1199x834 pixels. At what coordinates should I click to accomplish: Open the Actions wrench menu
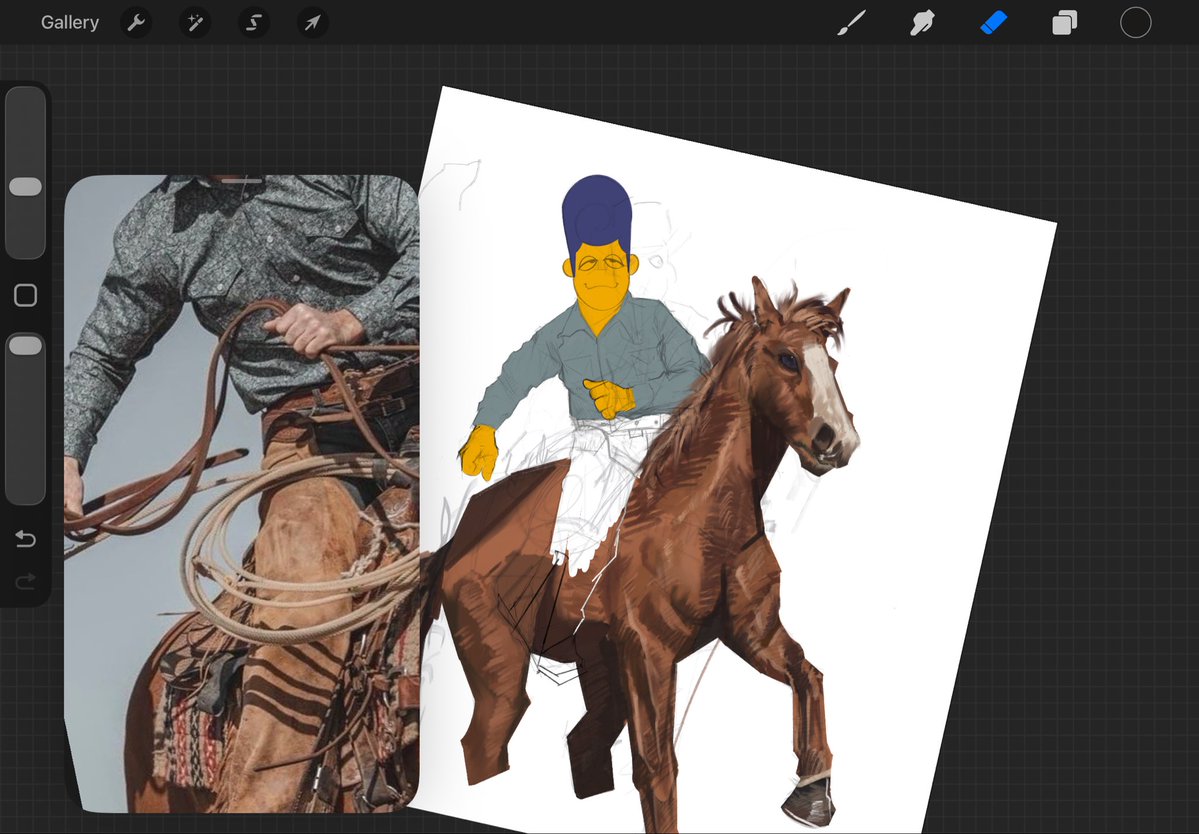coord(136,23)
